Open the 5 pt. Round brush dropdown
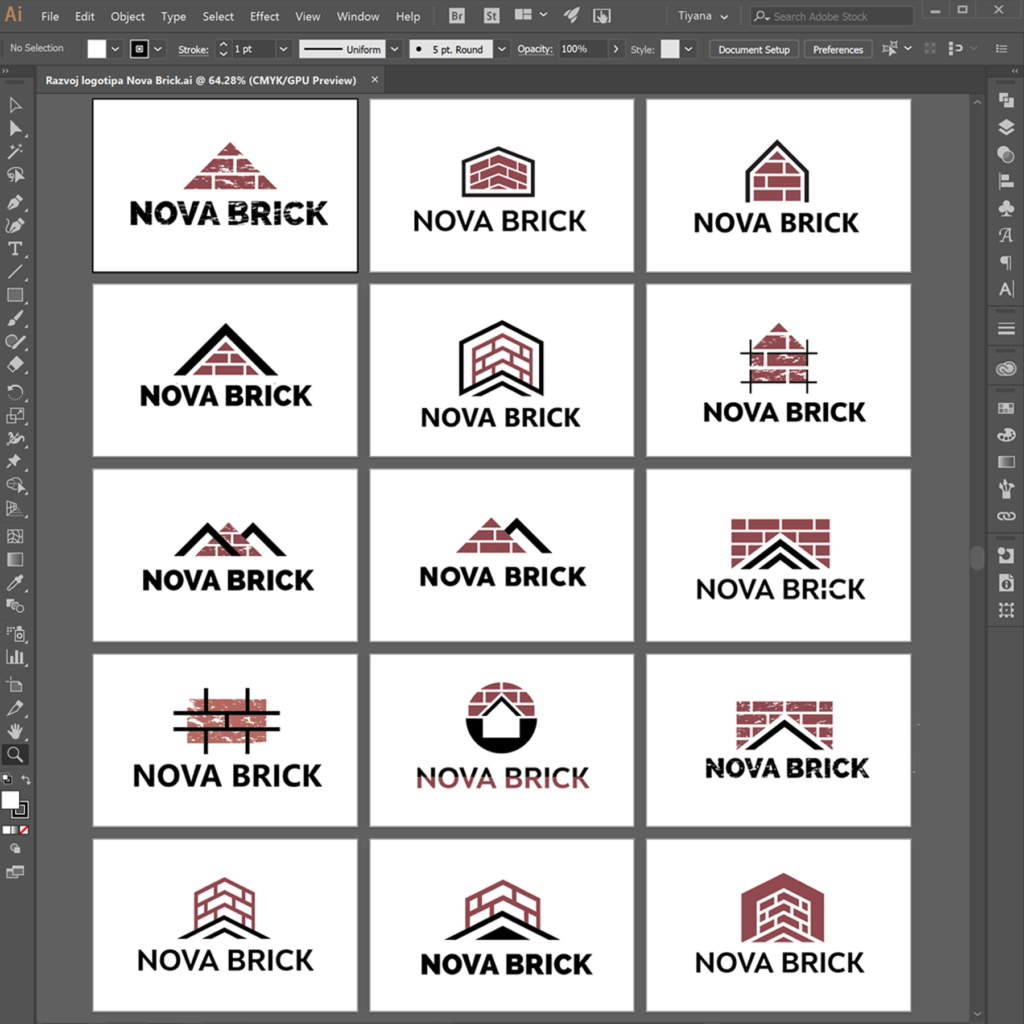 click(502, 48)
